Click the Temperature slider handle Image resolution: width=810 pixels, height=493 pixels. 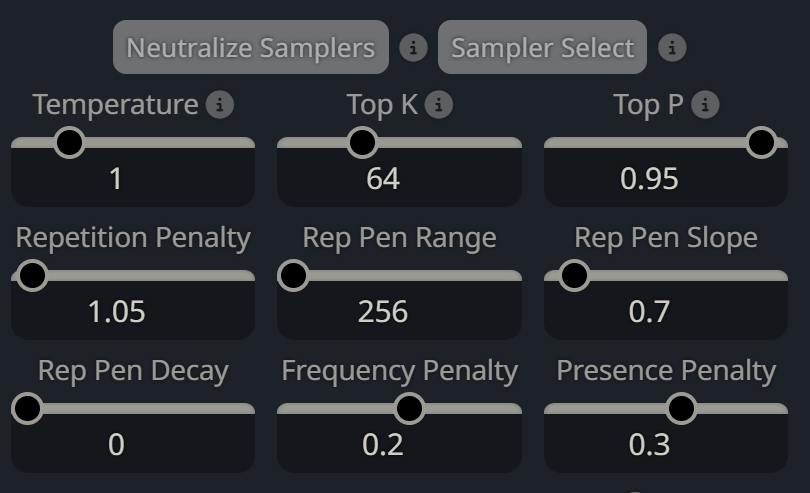69,143
